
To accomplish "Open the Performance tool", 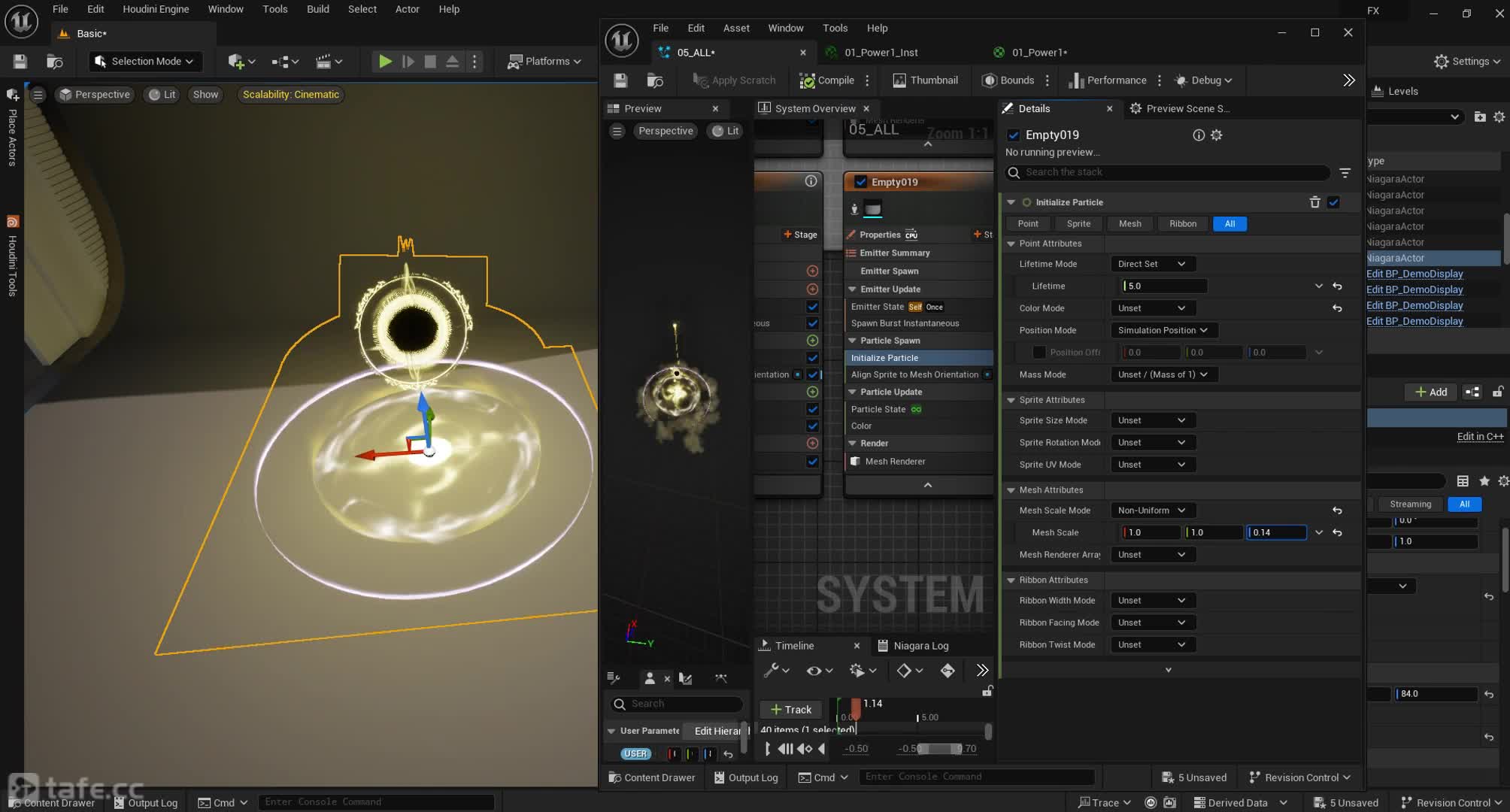I will click(1108, 80).
